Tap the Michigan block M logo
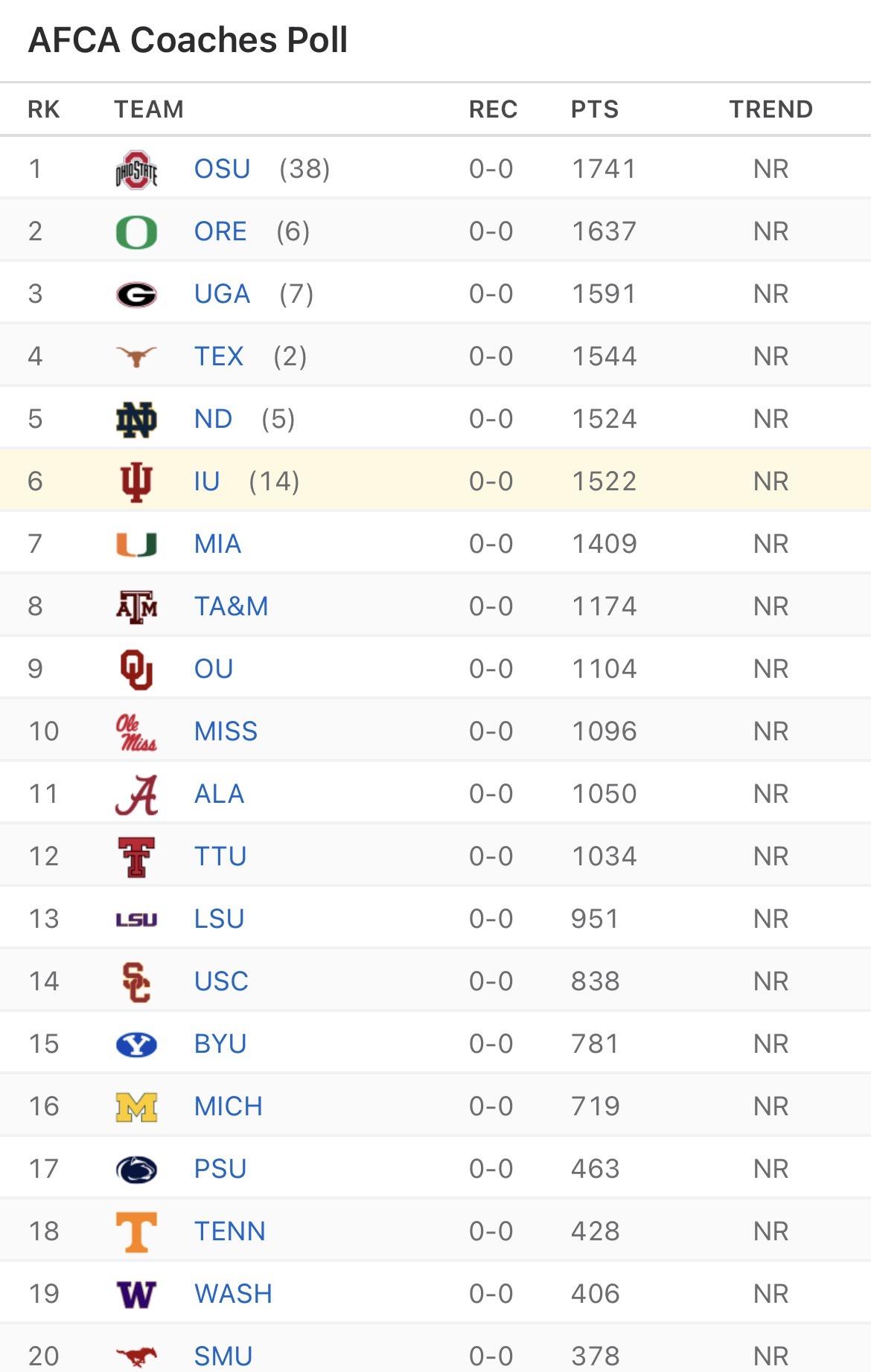The height and width of the screenshot is (1372, 871). click(136, 1107)
